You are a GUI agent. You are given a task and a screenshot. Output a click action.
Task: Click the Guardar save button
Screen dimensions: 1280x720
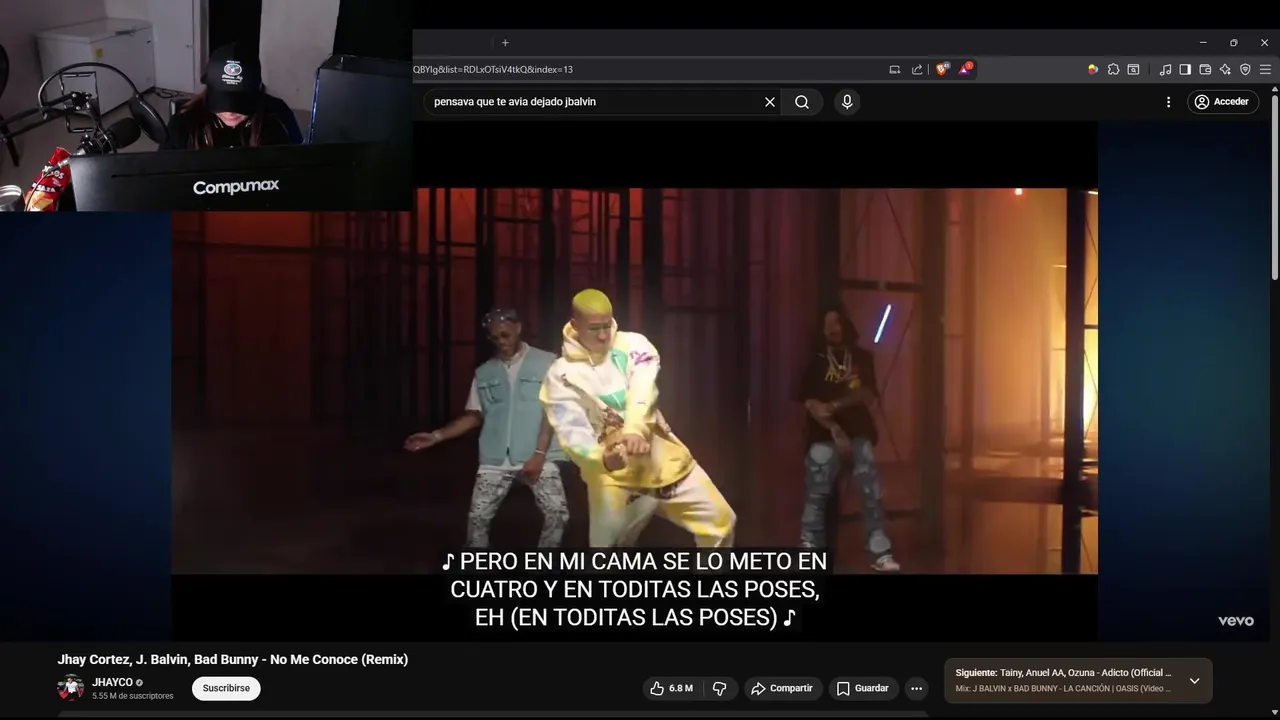(x=863, y=688)
